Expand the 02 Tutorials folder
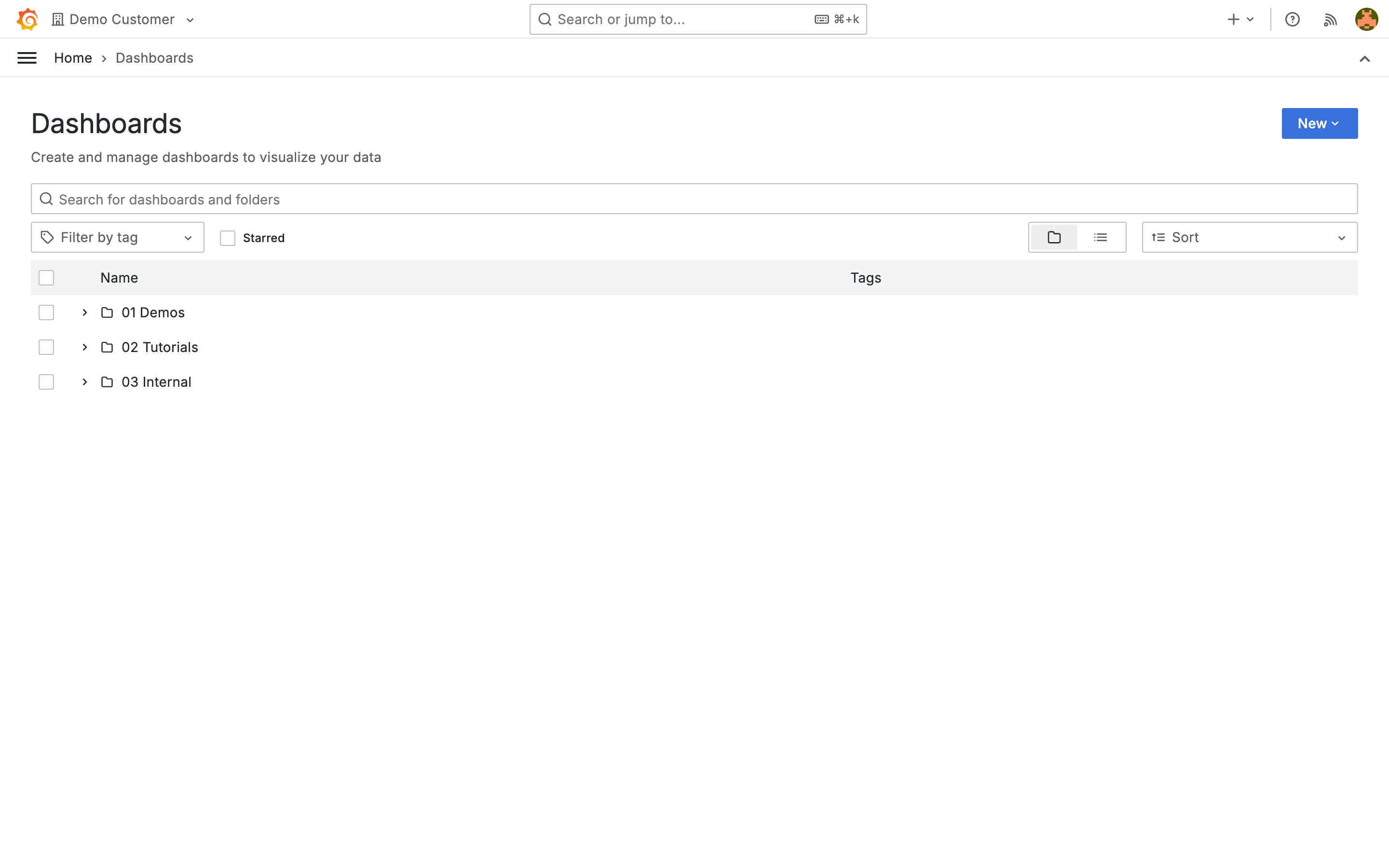The height and width of the screenshot is (868, 1389). (x=84, y=347)
